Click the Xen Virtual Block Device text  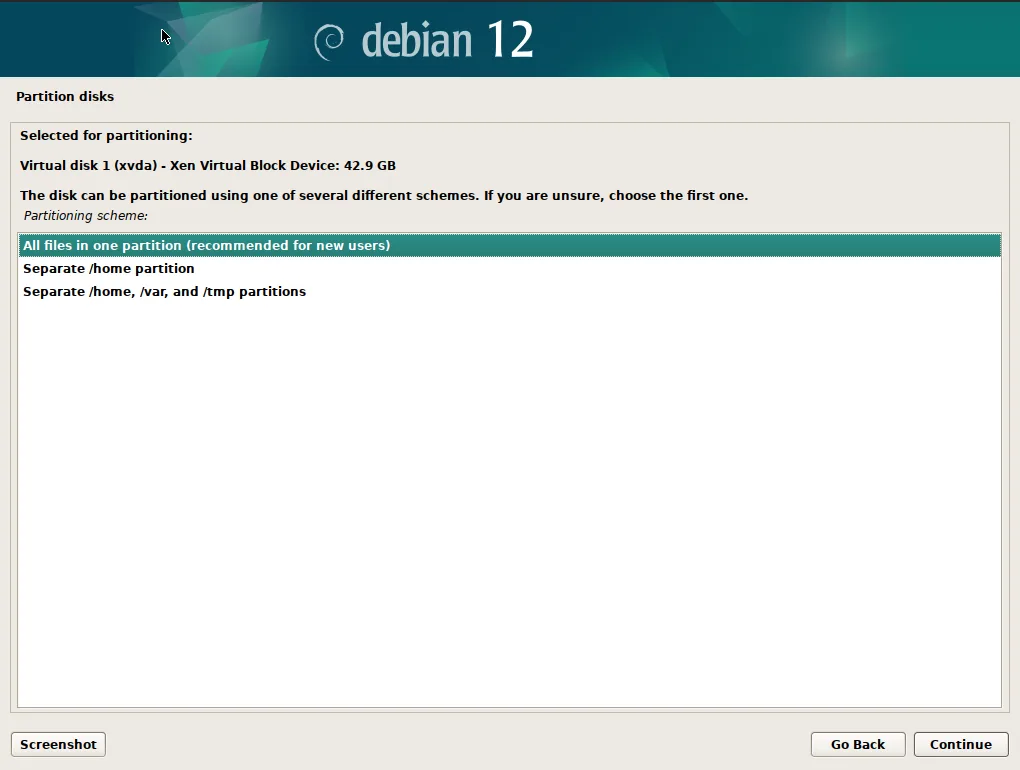tap(254, 165)
